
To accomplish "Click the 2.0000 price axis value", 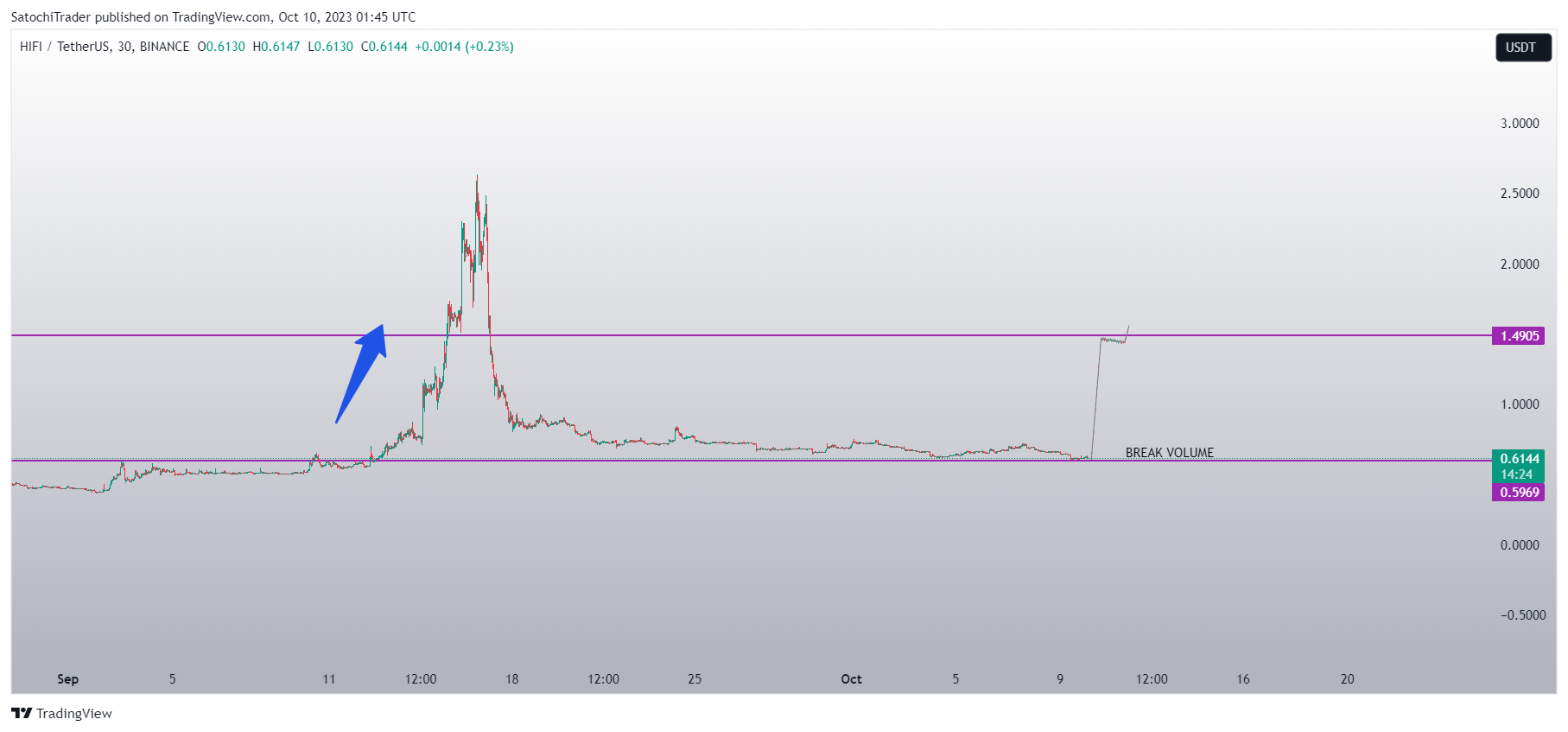I will click(1520, 264).
